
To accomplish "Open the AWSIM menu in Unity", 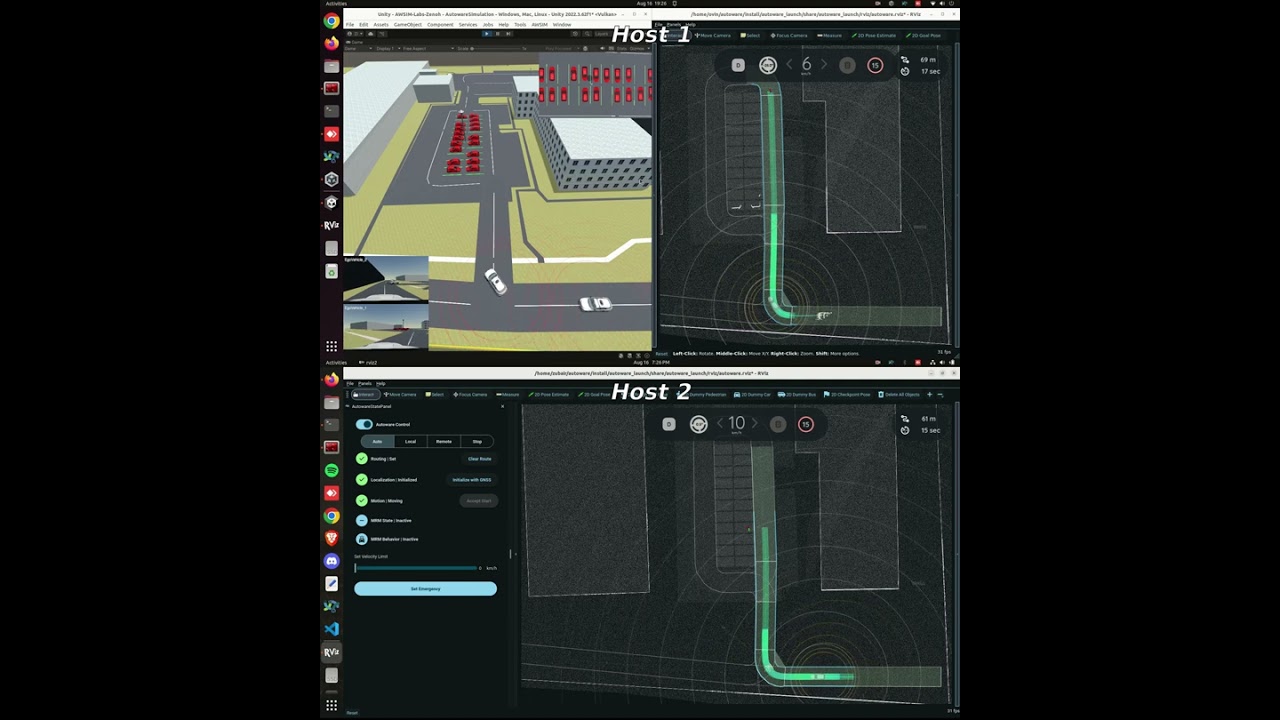I will (539, 24).
